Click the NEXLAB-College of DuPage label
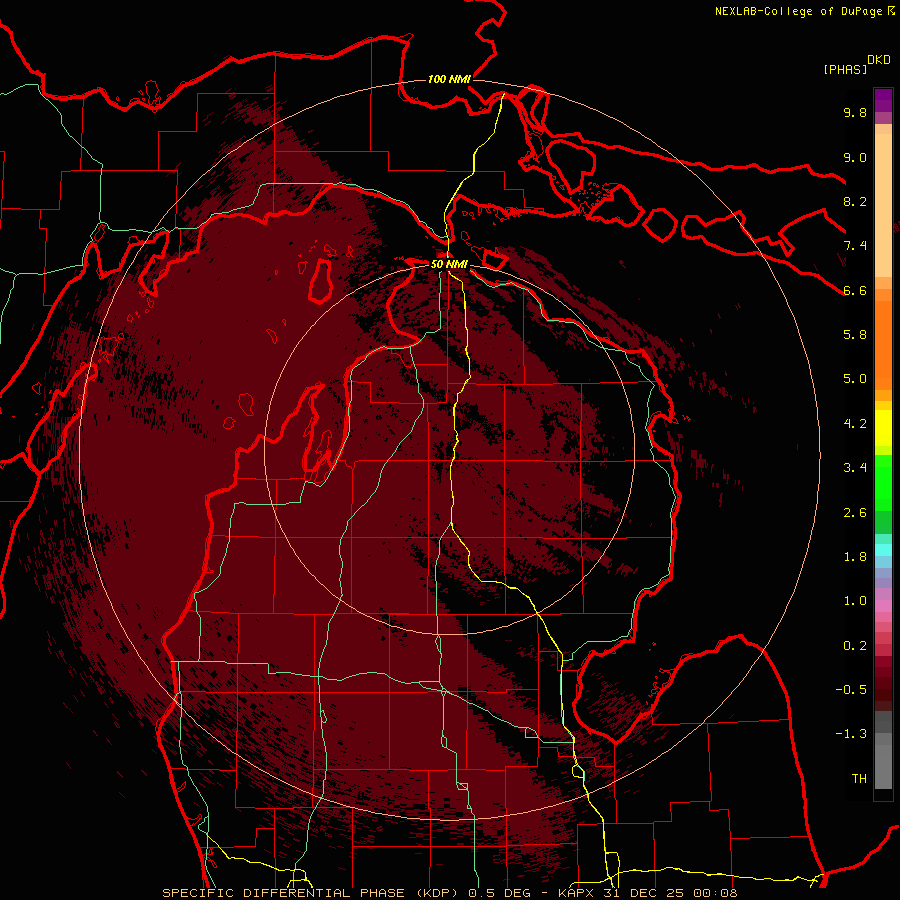The width and height of the screenshot is (900, 900). click(x=800, y=11)
